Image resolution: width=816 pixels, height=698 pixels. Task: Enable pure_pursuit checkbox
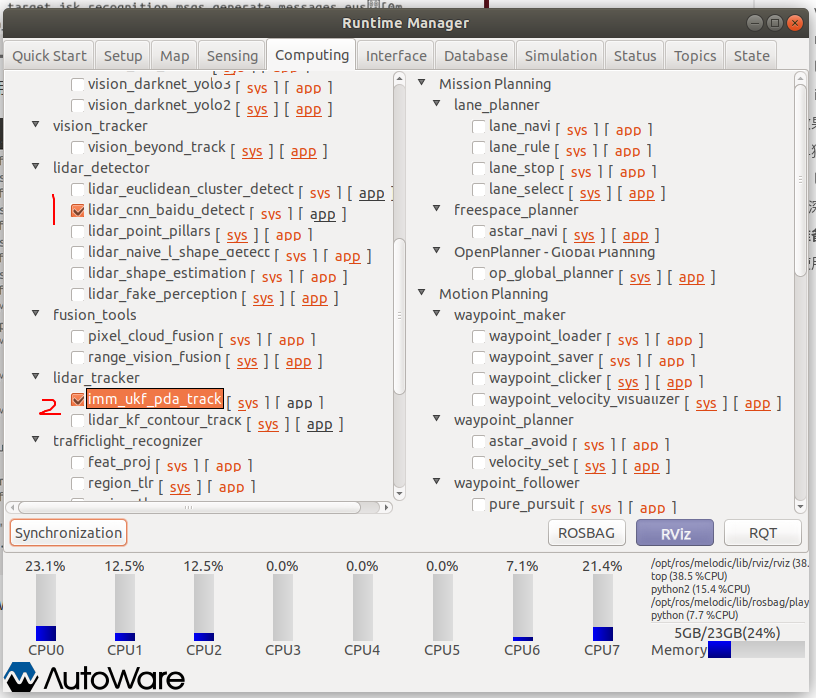point(478,504)
